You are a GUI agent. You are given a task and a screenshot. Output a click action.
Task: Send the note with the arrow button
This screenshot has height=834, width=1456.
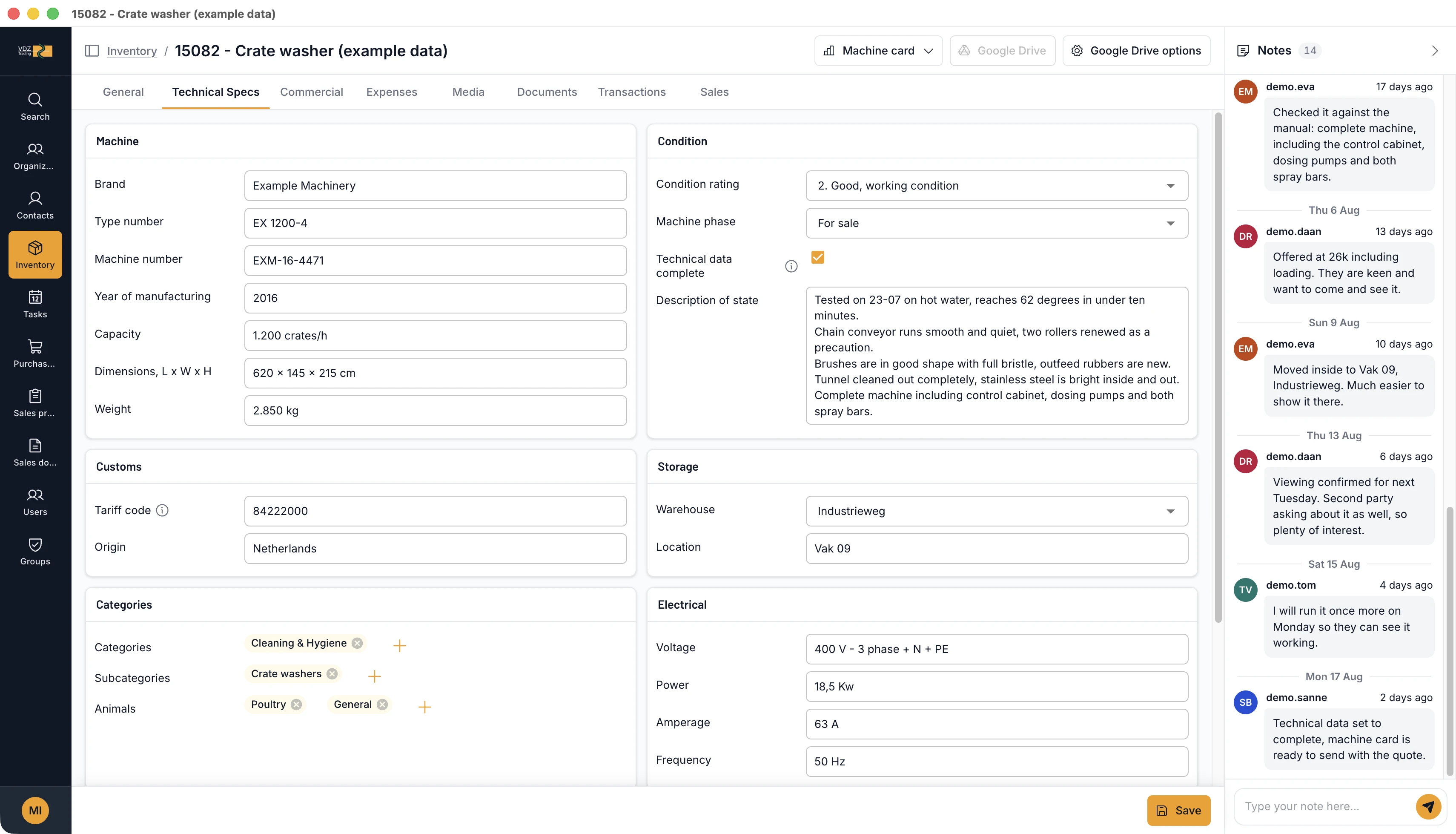tap(1428, 806)
